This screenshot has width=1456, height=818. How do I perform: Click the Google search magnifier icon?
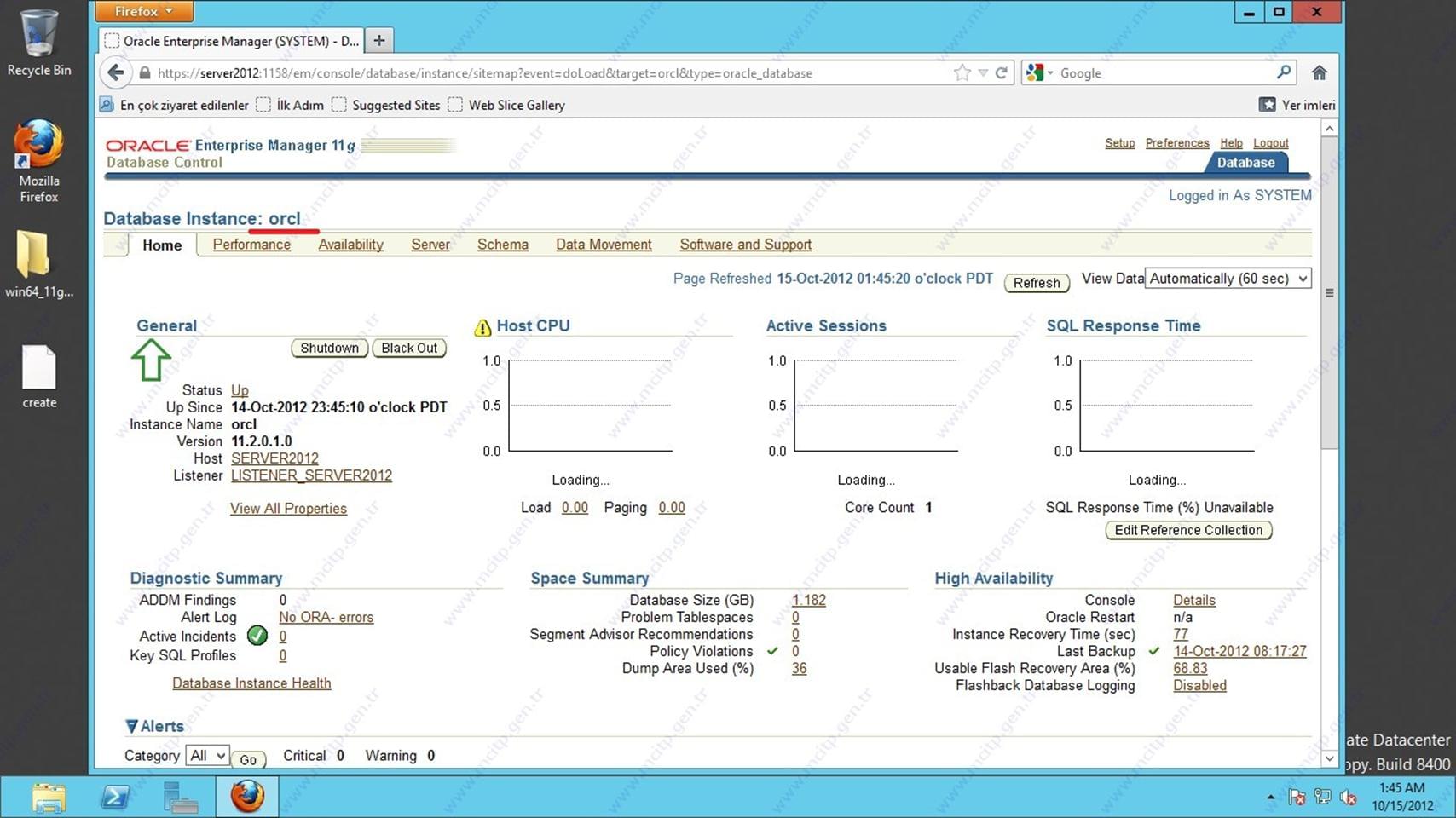click(1284, 72)
